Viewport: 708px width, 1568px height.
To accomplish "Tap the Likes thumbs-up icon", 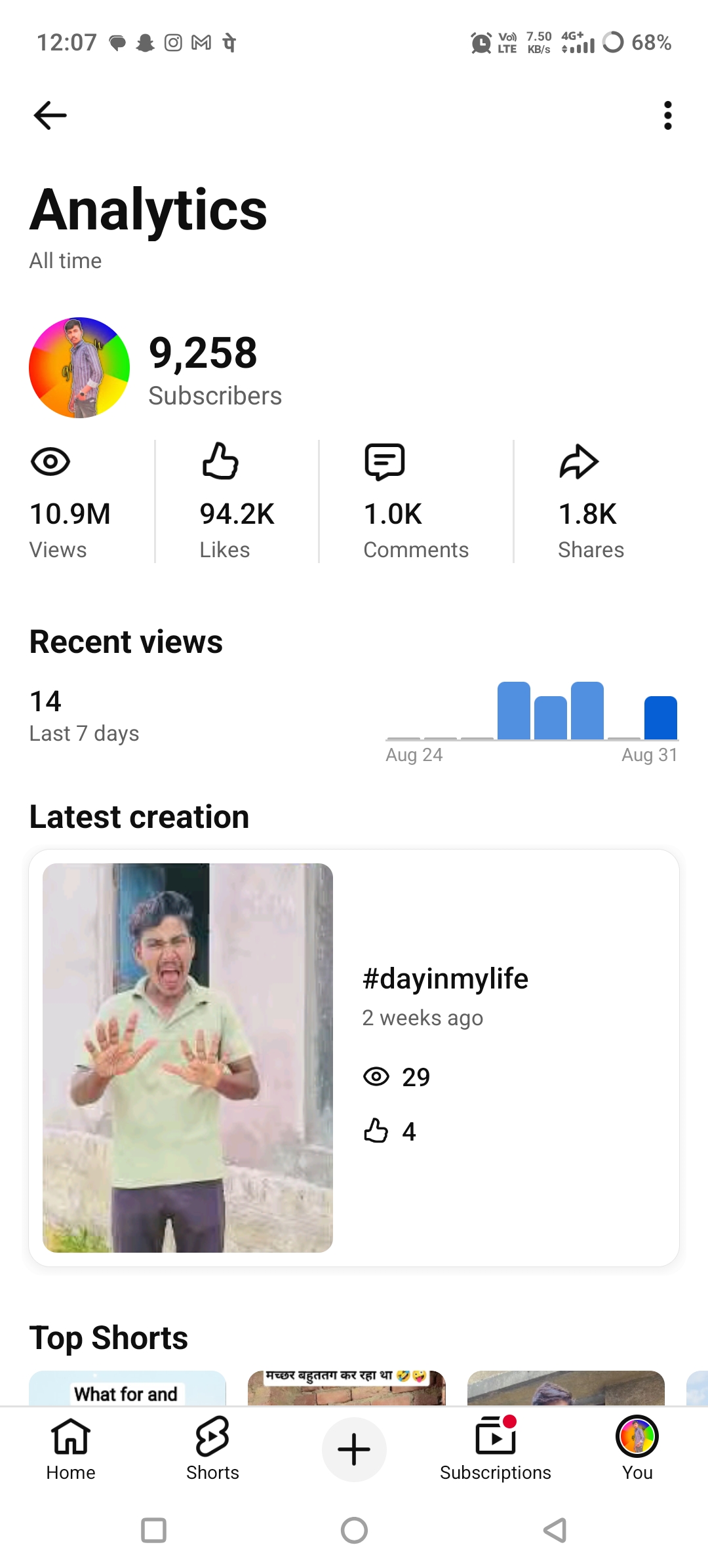I will 220,461.
